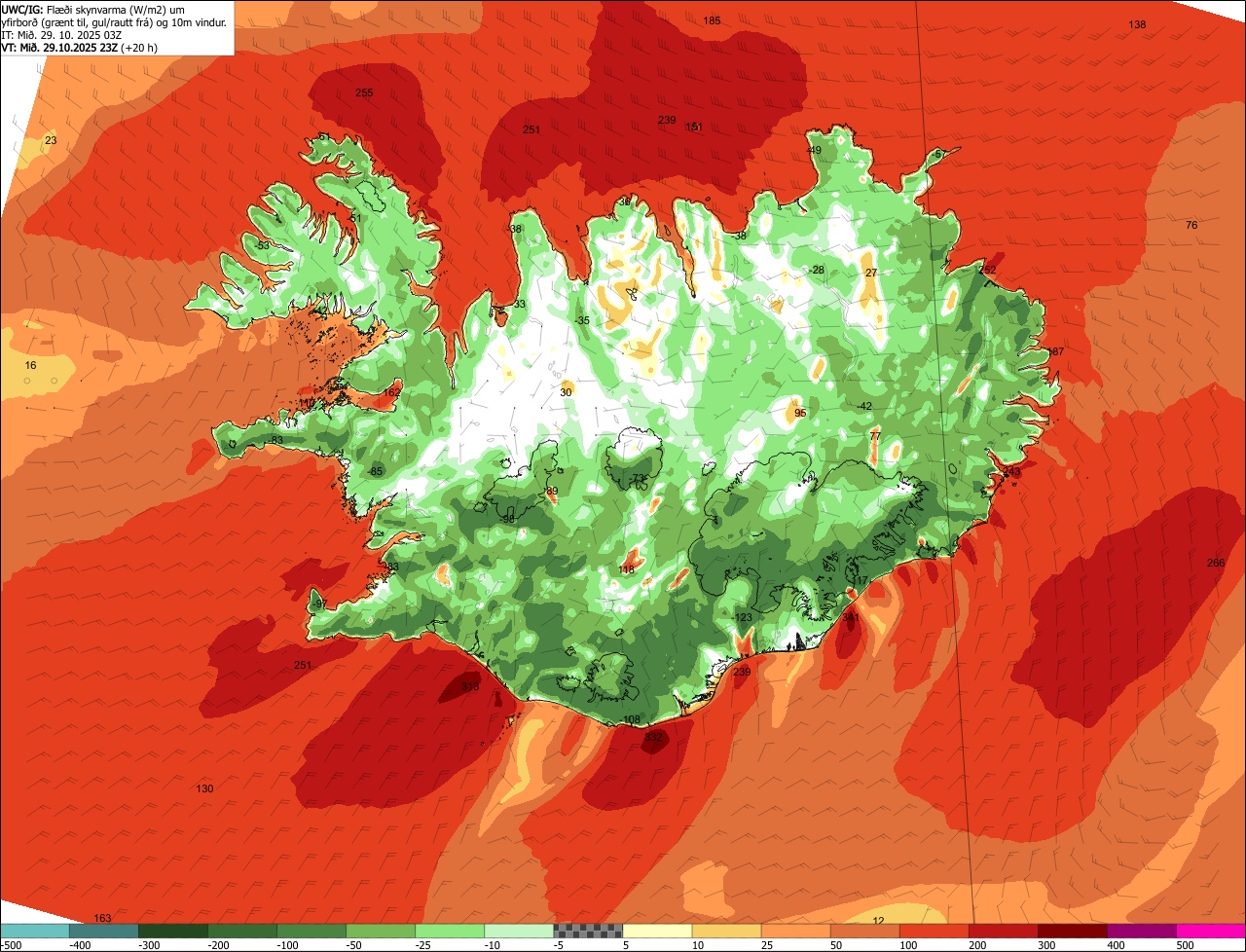Click the value '138' in the northeast corner
This screenshot has width=1246, height=952.
click(x=1137, y=24)
